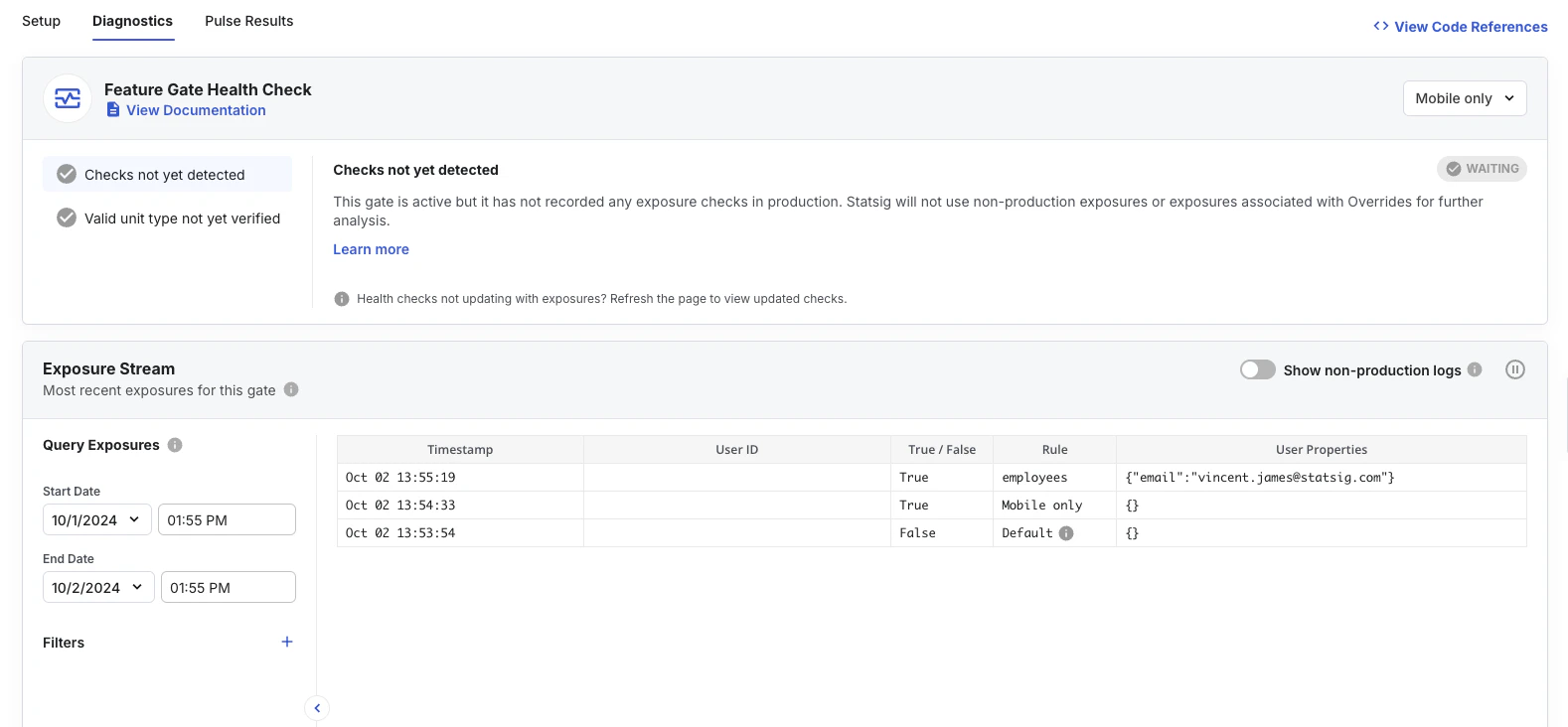The image size is (1568, 727).
Task: Click the info icon beside health checks refresh note
Action: tap(342, 299)
